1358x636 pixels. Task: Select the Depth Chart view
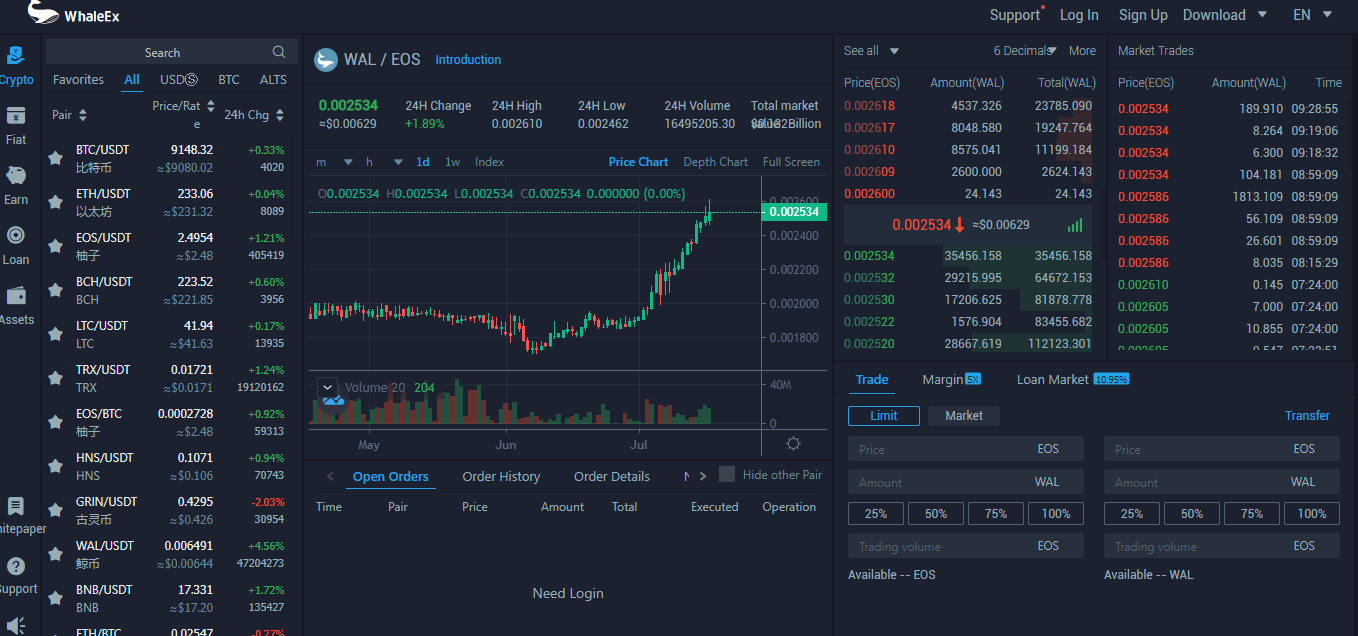pos(715,162)
